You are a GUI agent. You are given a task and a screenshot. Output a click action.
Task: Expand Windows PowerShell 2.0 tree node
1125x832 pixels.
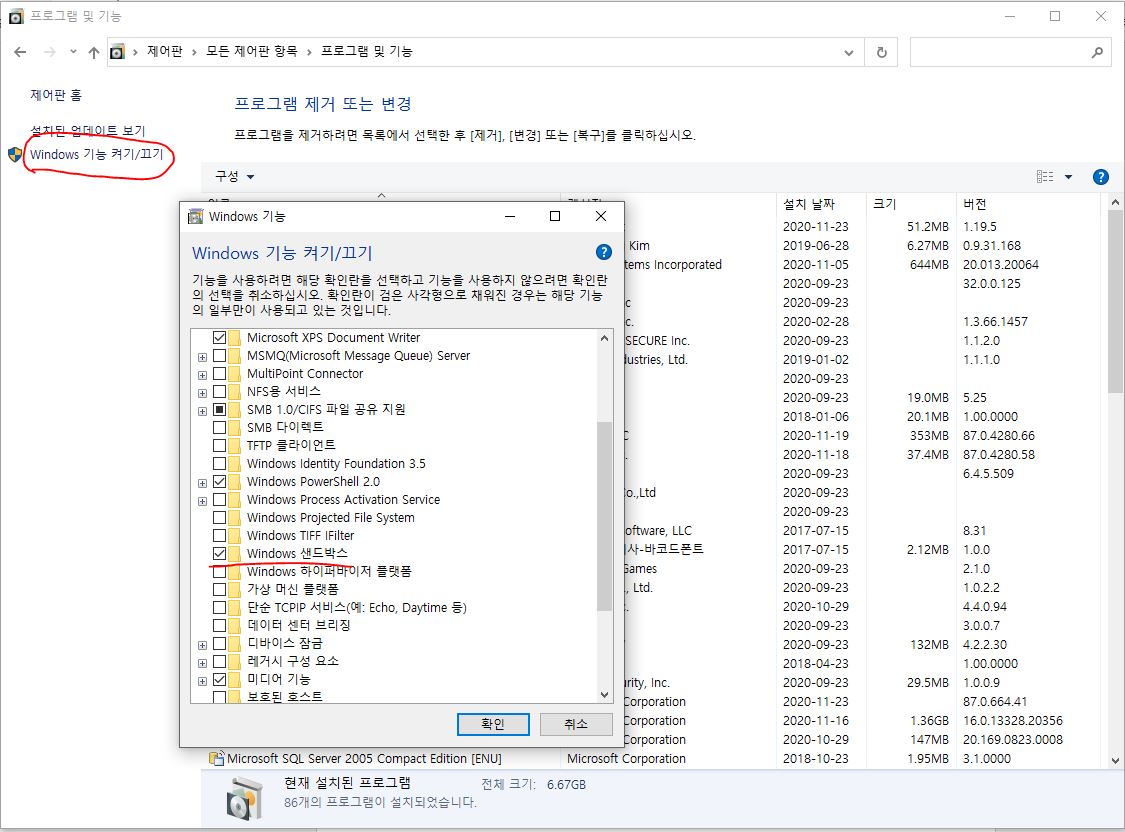click(202, 483)
